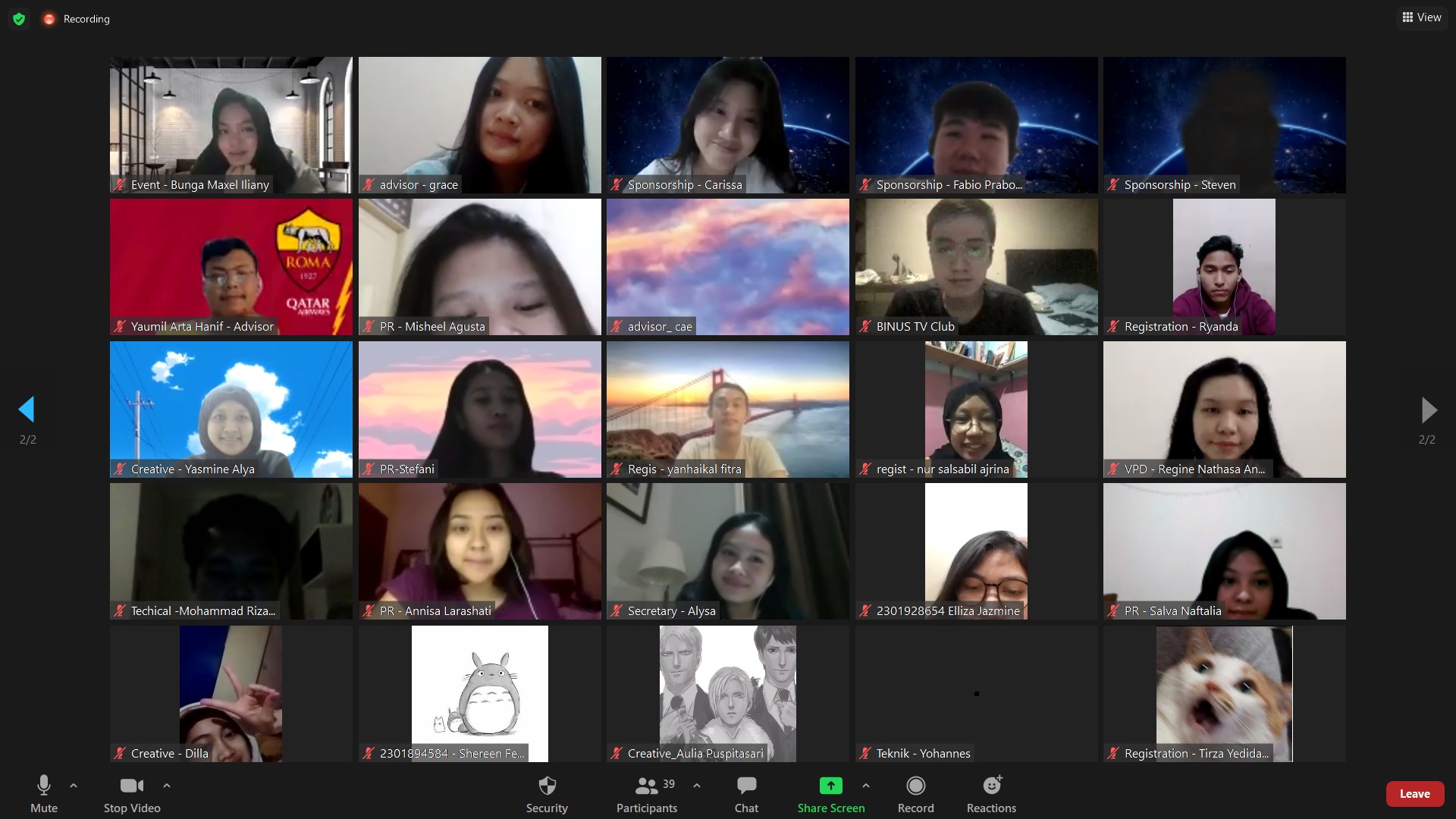Click the green Share Screen icon

tap(830, 786)
